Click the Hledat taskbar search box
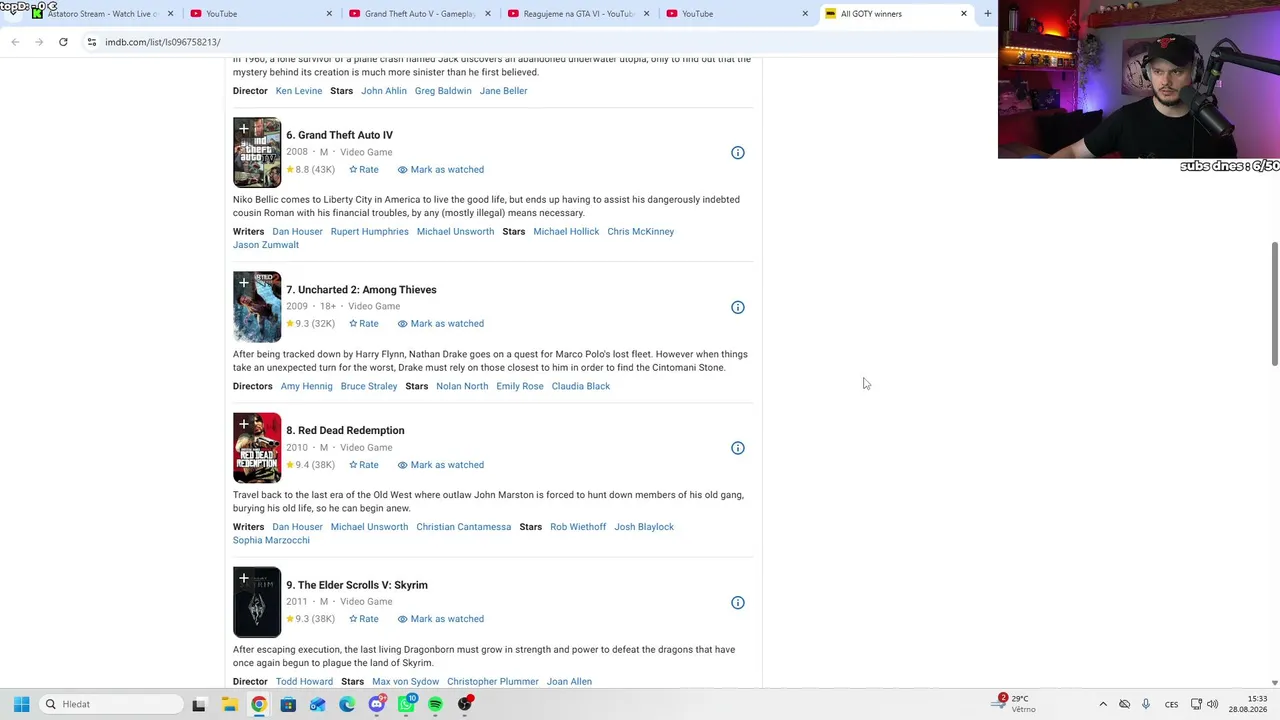 [x=109, y=704]
